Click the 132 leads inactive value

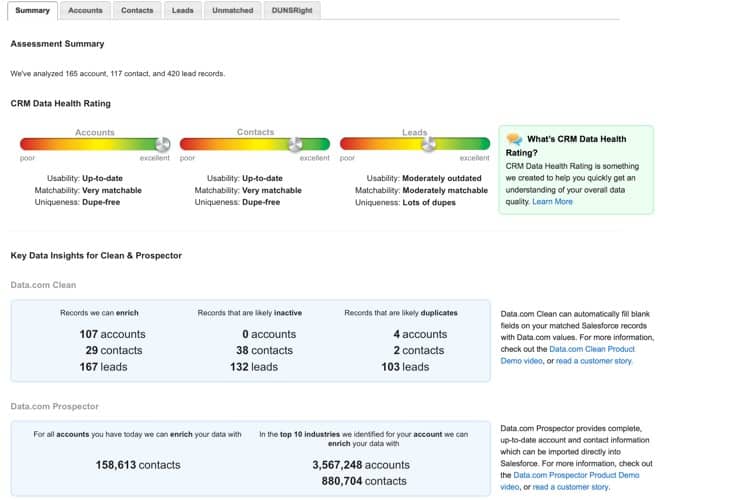[x=254, y=367]
